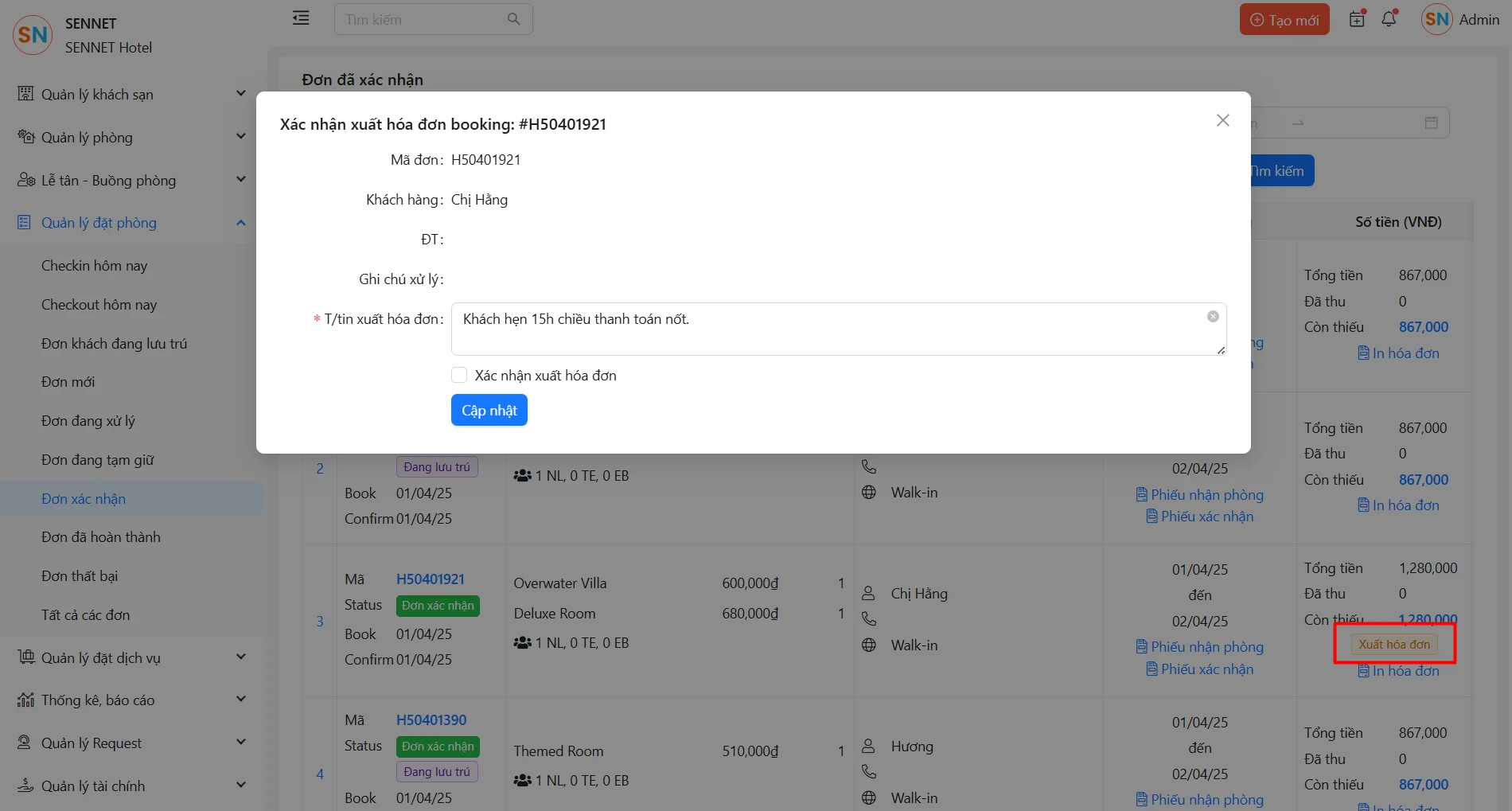Open the calendar icon in header
The image size is (1512, 811).
click(1358, 19)
